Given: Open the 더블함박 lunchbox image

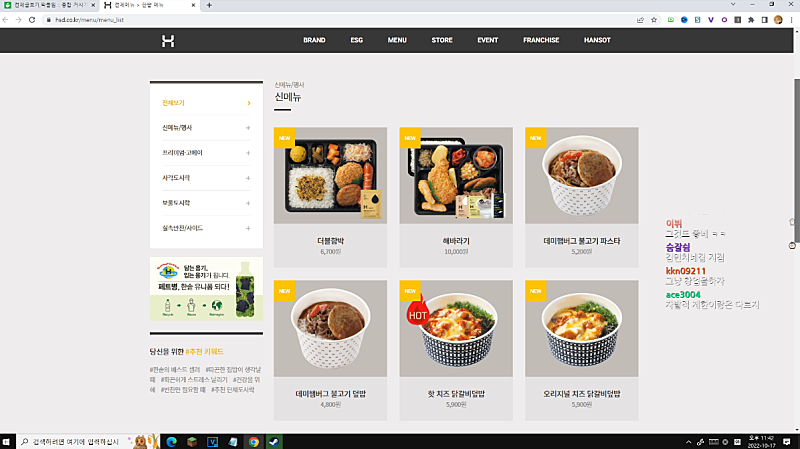Looking at the screenshot, I should click(330, 176).
